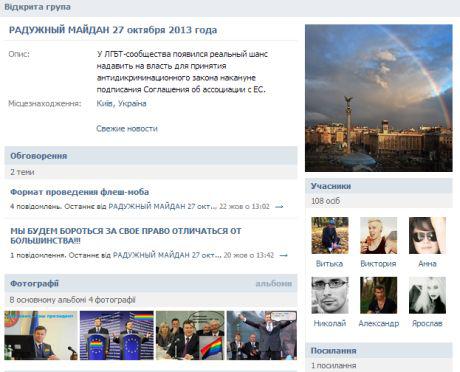Open the Обговорення section header
Image resolution: width=460 pixels, height=372 pixels.
coord(39,156)
